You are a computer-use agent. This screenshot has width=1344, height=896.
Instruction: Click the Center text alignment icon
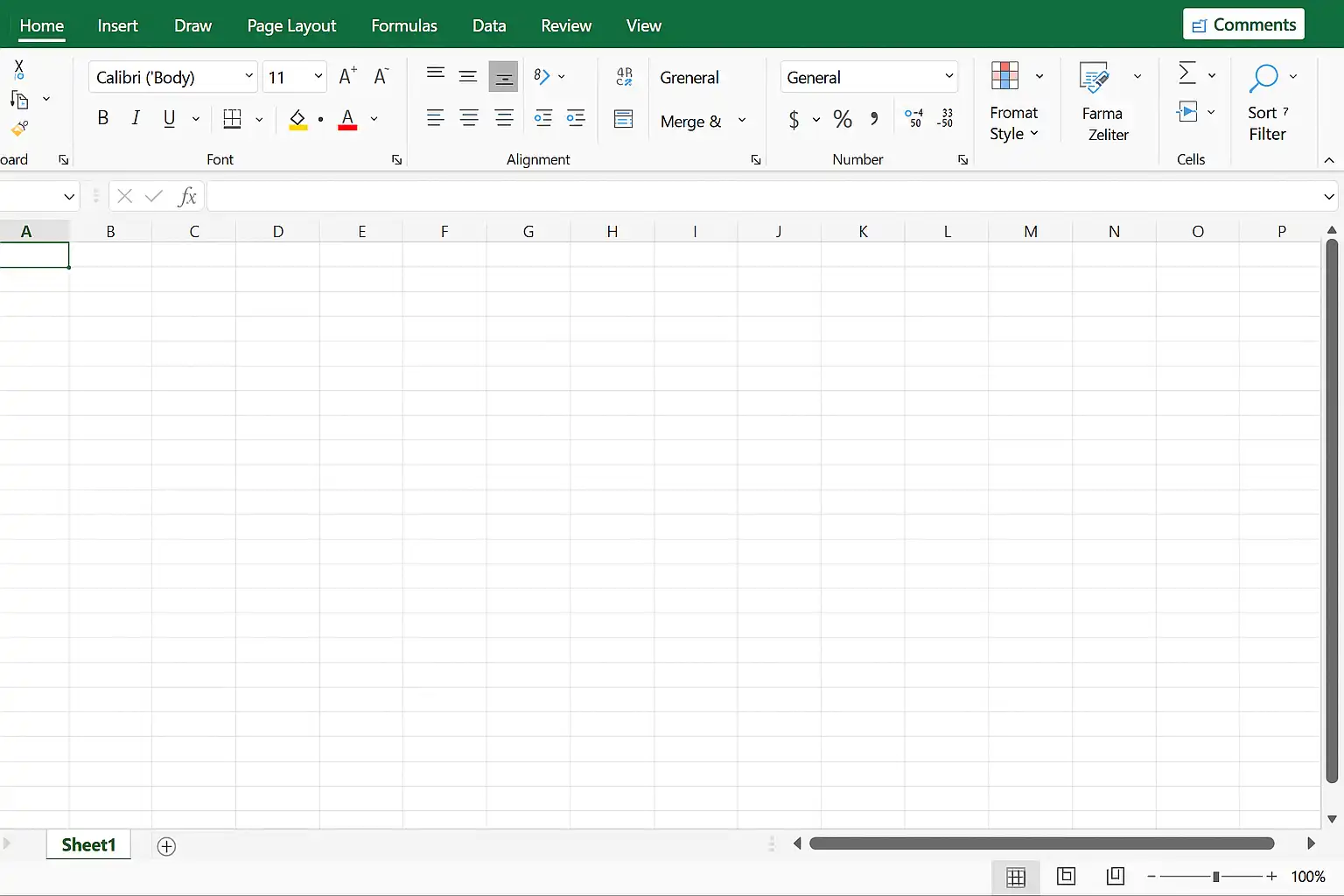pos(469,119)
